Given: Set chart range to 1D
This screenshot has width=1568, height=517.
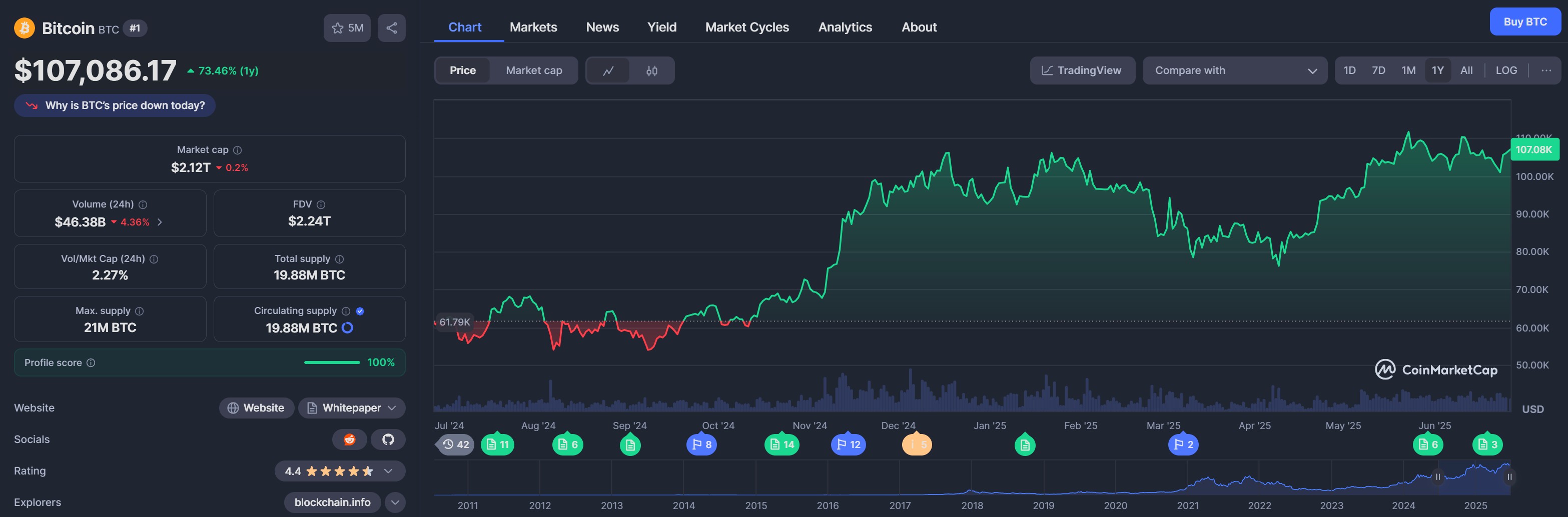Looking at the screenshot, I should tap(1349, 70).
